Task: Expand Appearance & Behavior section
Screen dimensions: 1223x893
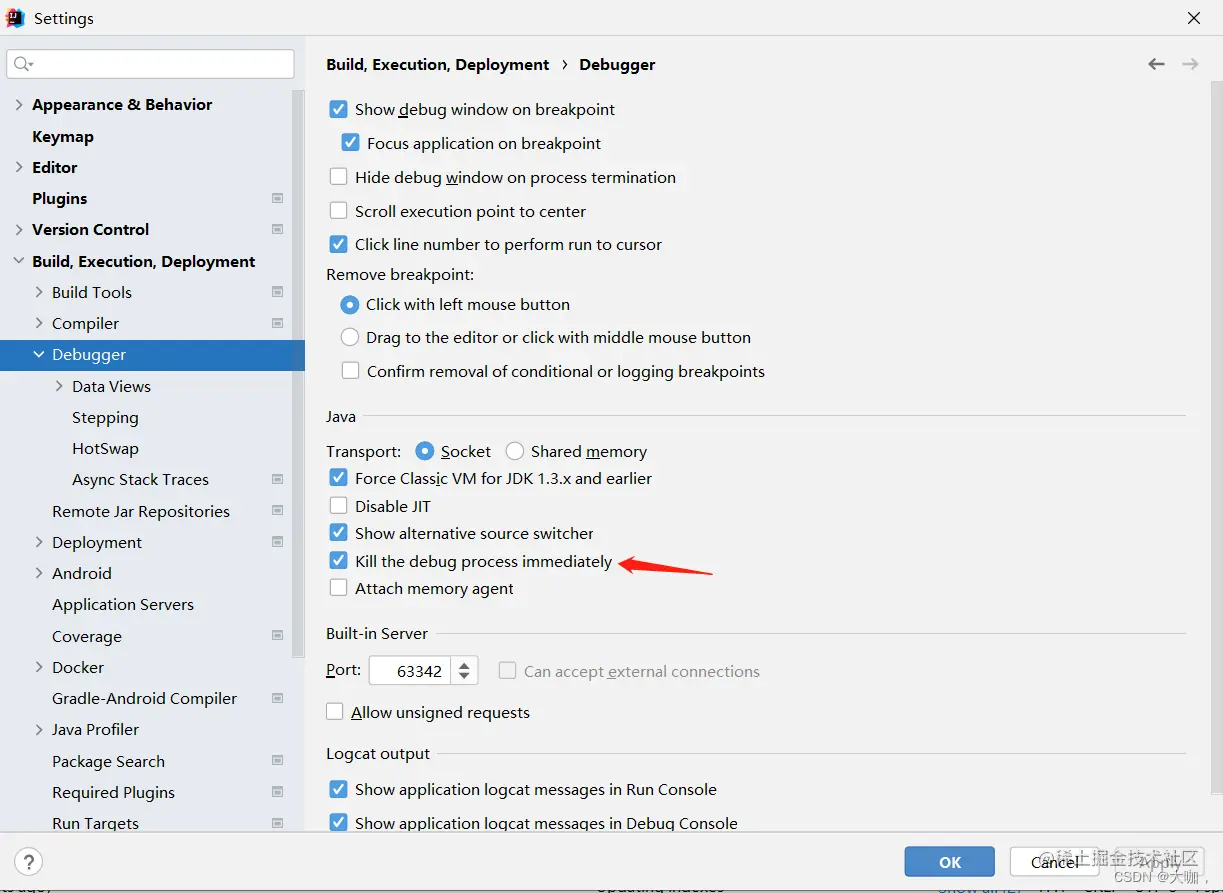Action: [19, 104]
